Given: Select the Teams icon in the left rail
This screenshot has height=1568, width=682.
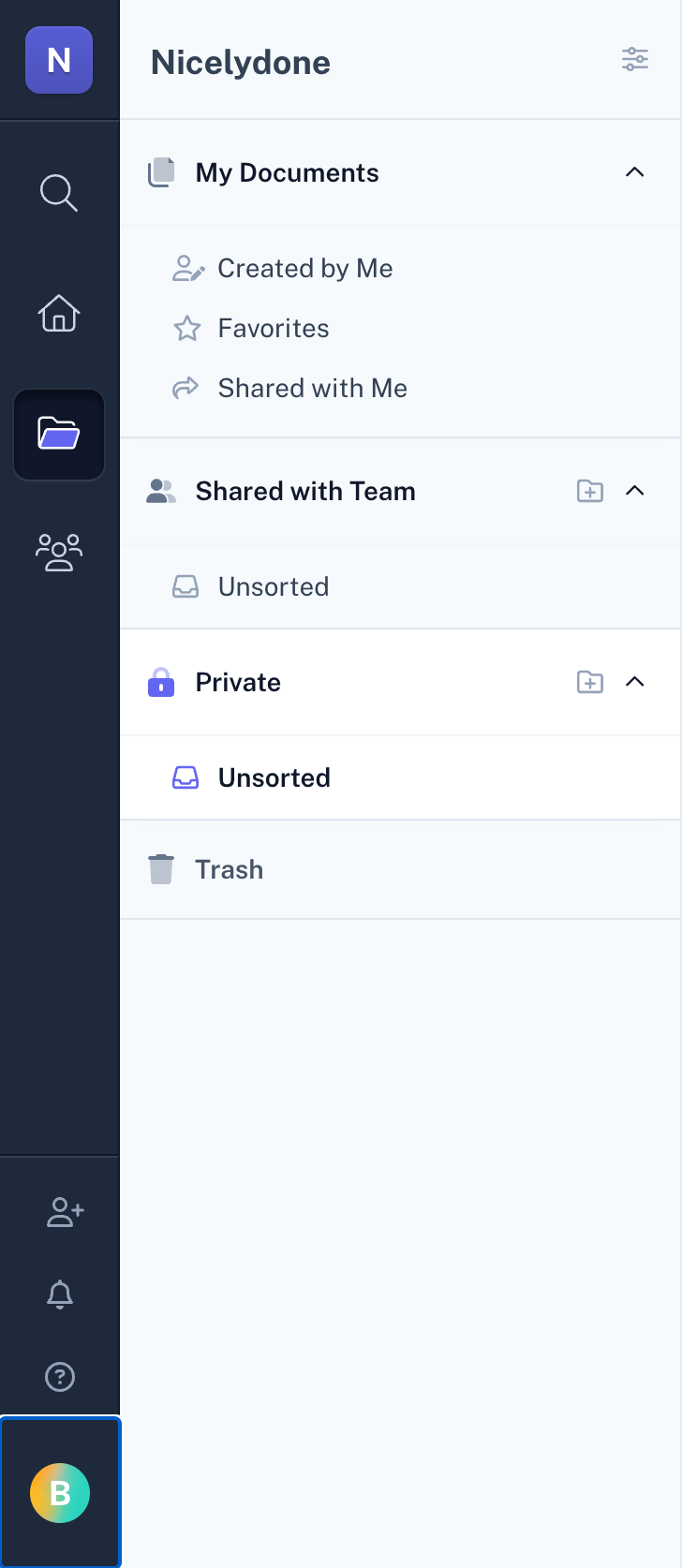Looking at the screenshot, I should pyautogui.click(x=59, y=553).
